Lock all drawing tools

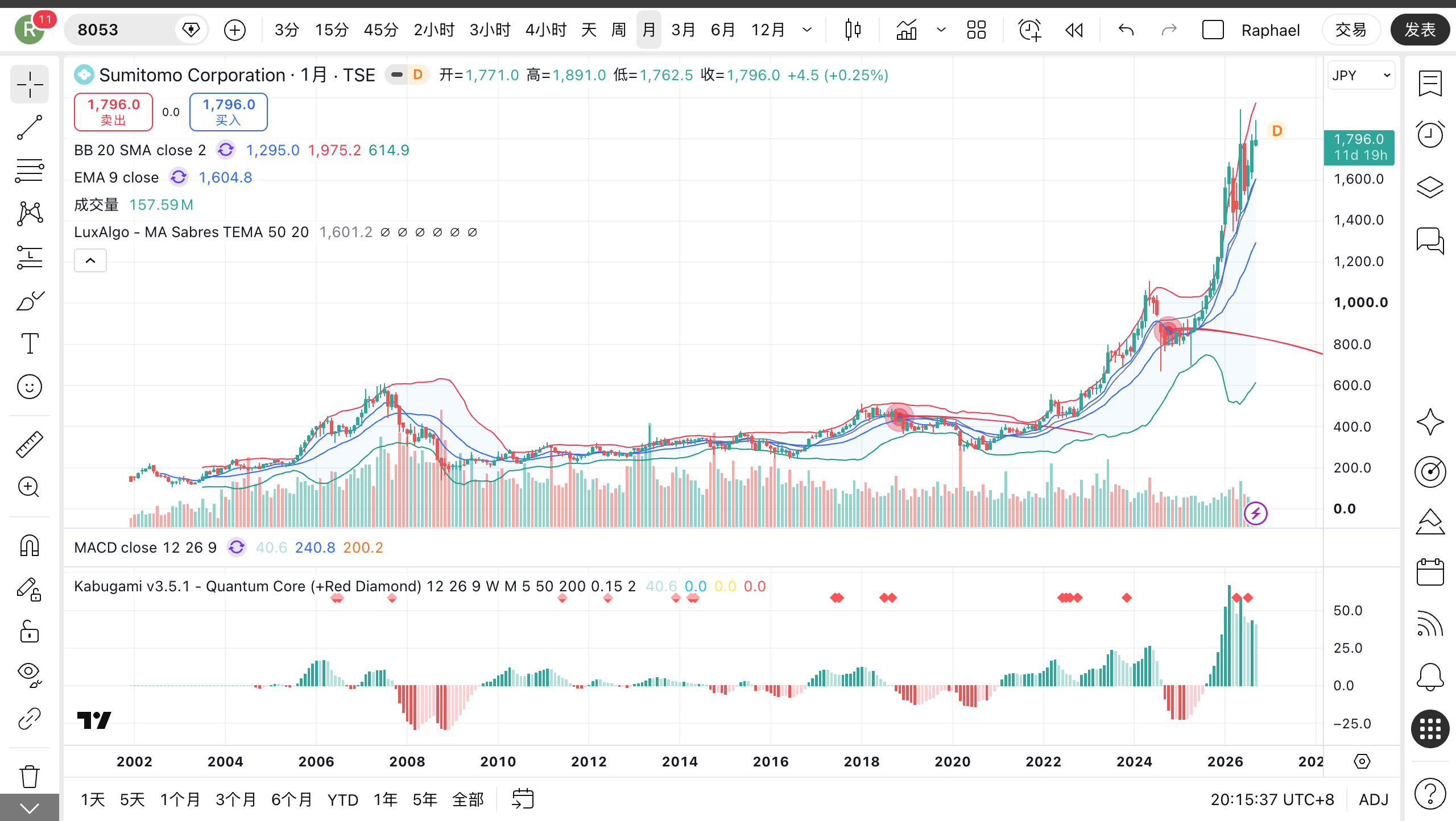[x=30, y=632]
